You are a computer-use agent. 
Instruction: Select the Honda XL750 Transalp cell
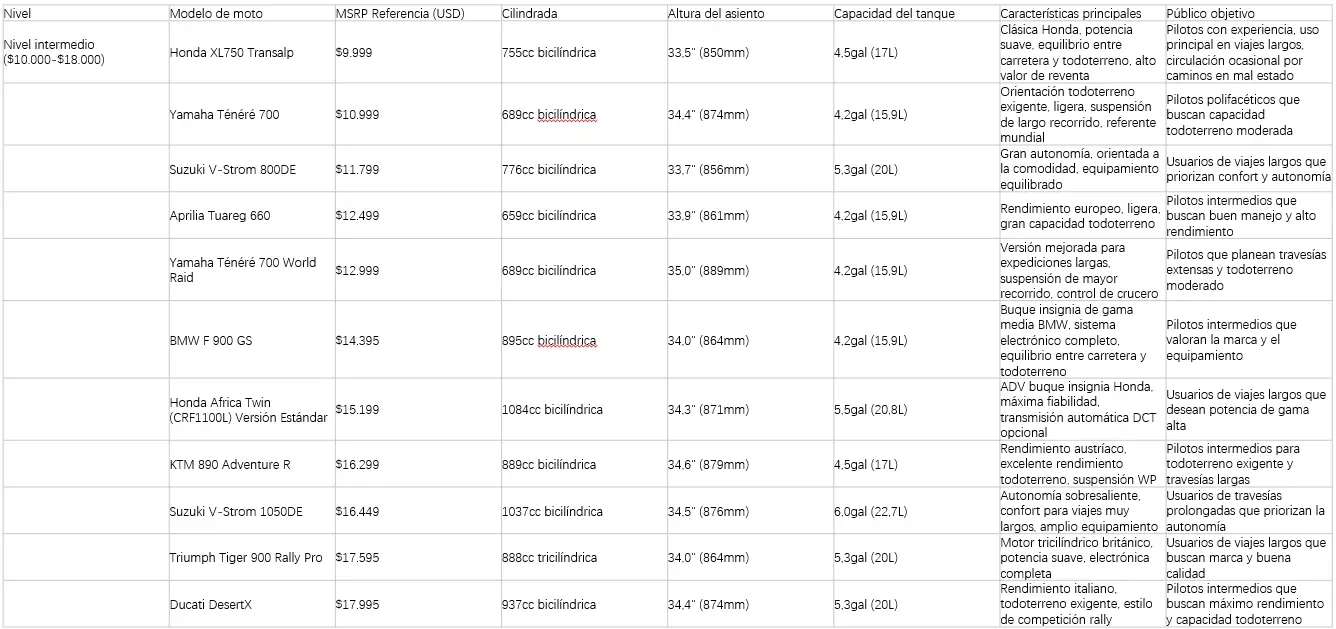(250, 52)
